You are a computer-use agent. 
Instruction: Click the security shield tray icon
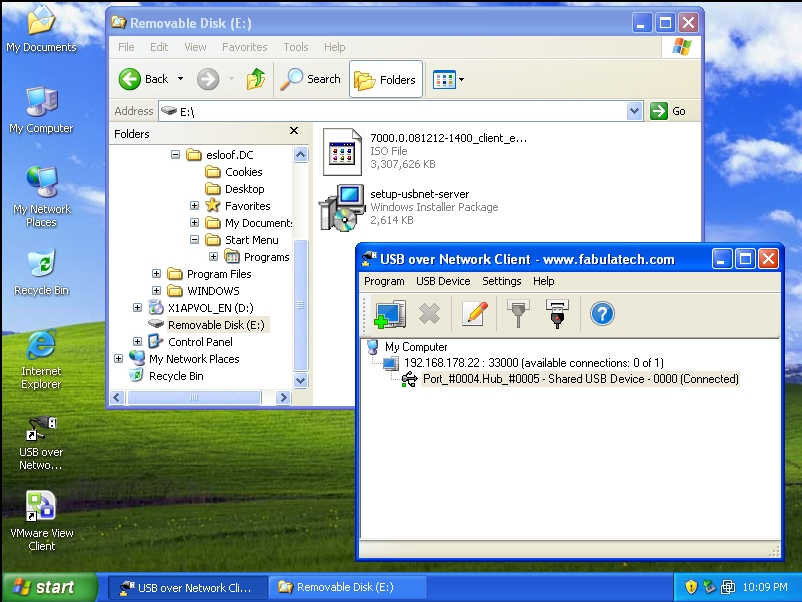click(691, 587)
